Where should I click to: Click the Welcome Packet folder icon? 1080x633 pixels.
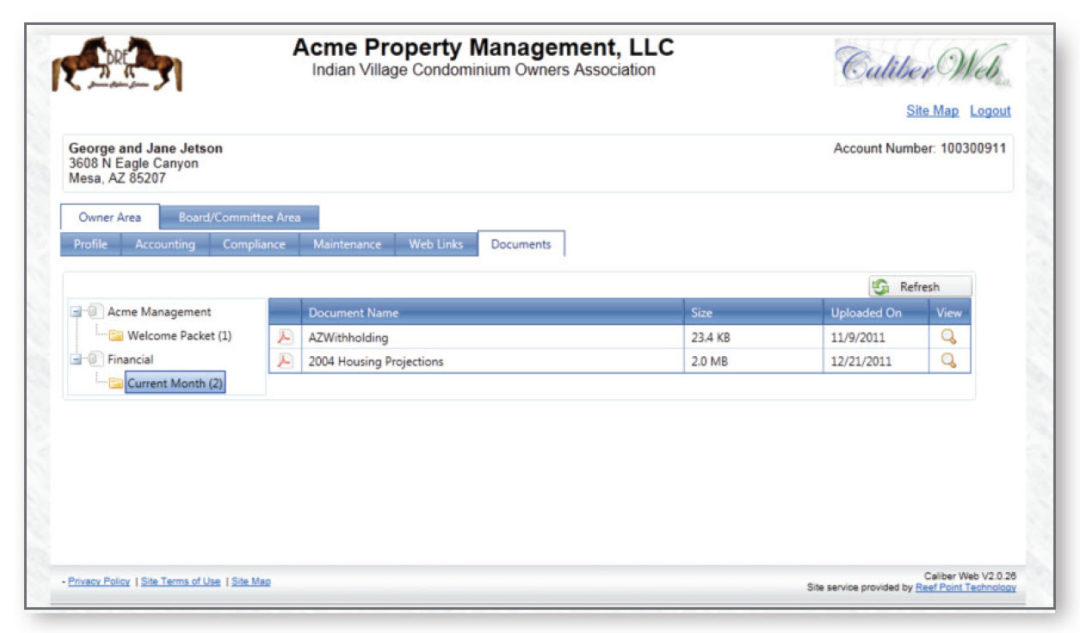[116, 336]
